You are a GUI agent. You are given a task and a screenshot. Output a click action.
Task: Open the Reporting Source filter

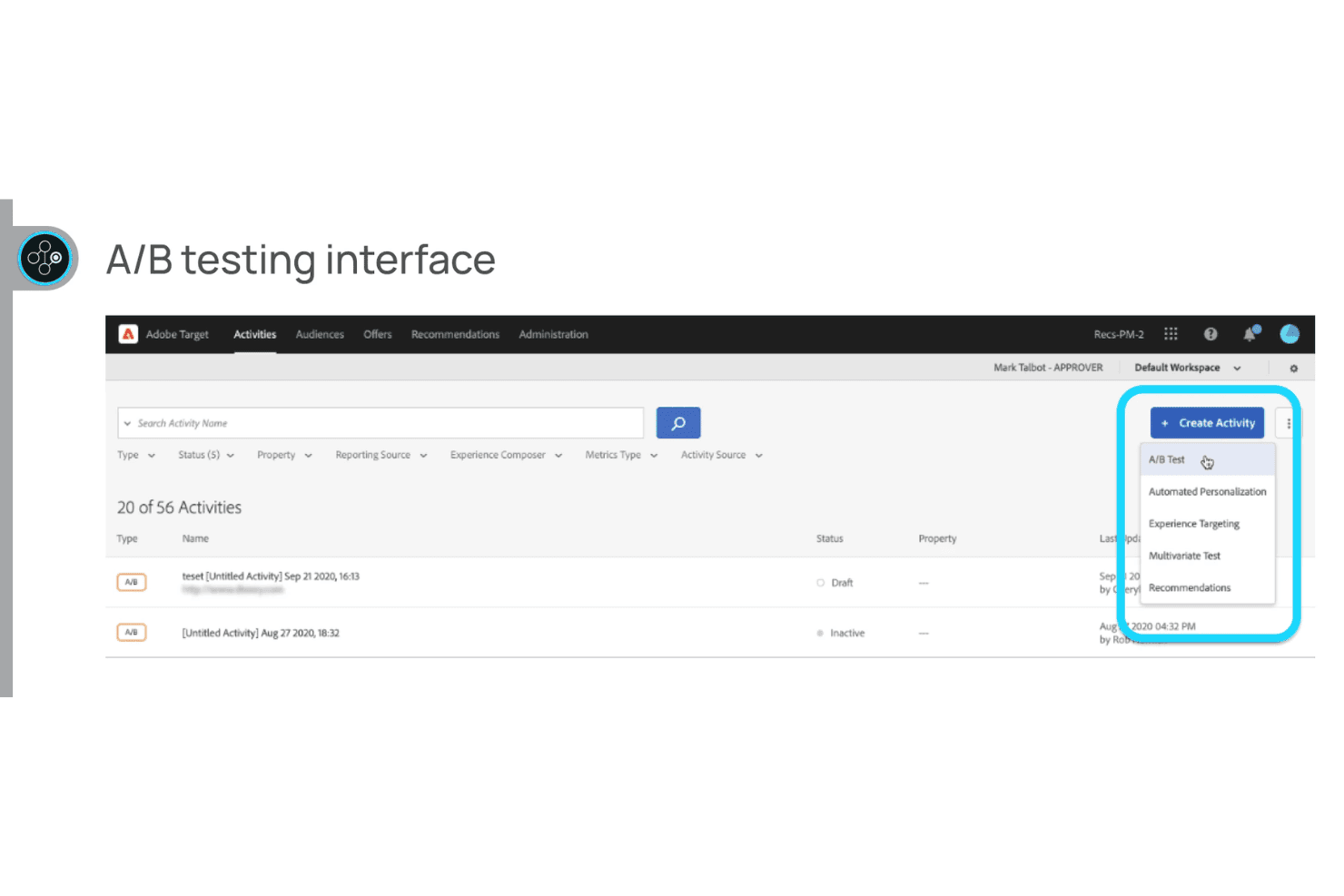(x=381, y=455)
